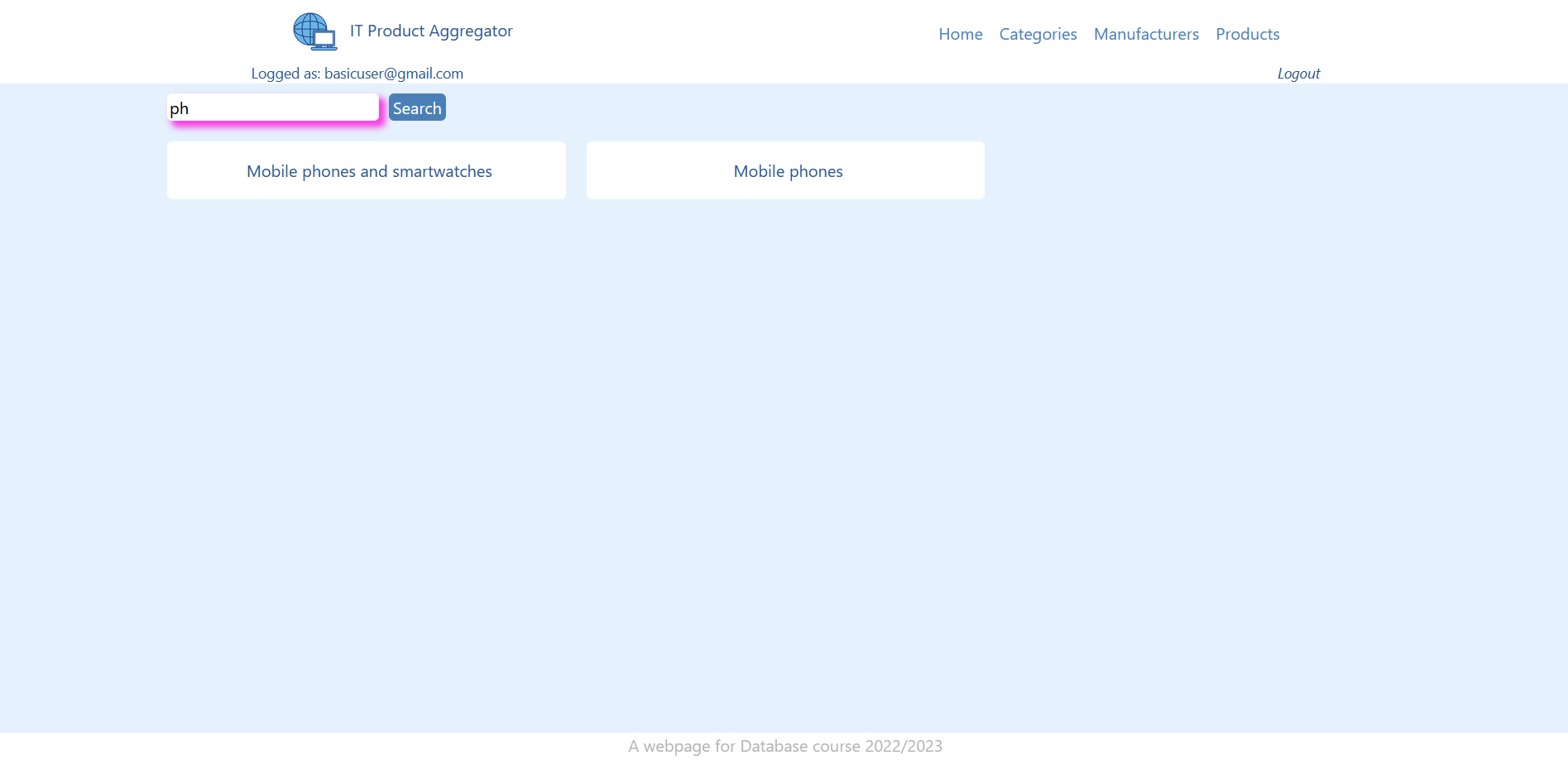The image size is (1568, 760).
Task: Click the 'Logged as: basicuser@gmail.com' text
Action: 357,74
